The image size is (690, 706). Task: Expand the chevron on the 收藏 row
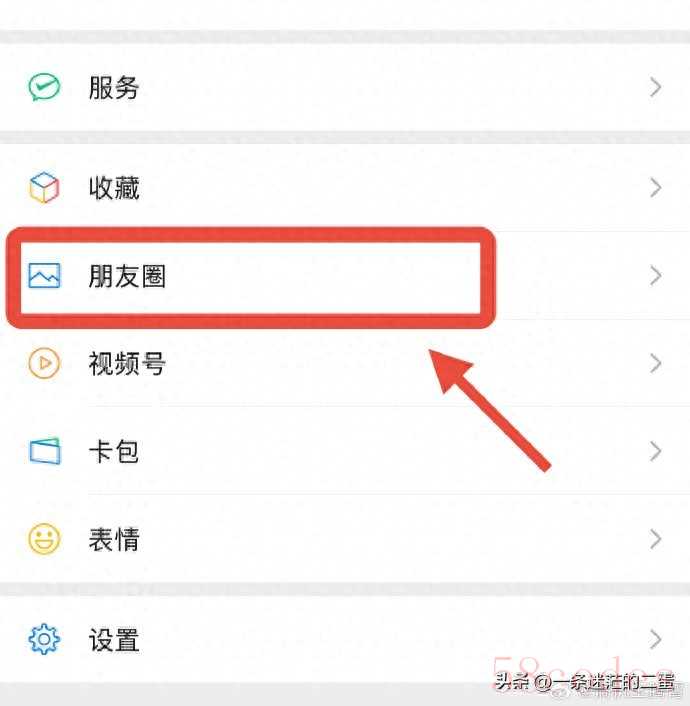coord(656,187)
